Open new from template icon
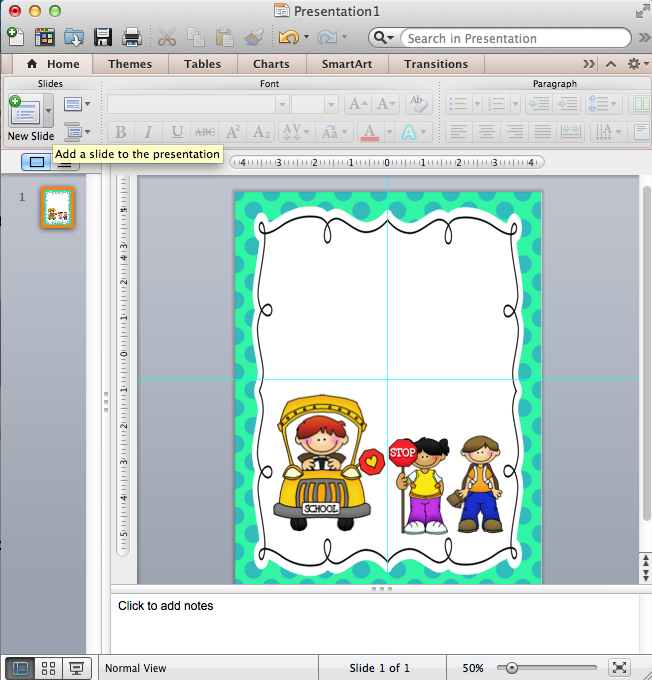 (x=45, y=37)
